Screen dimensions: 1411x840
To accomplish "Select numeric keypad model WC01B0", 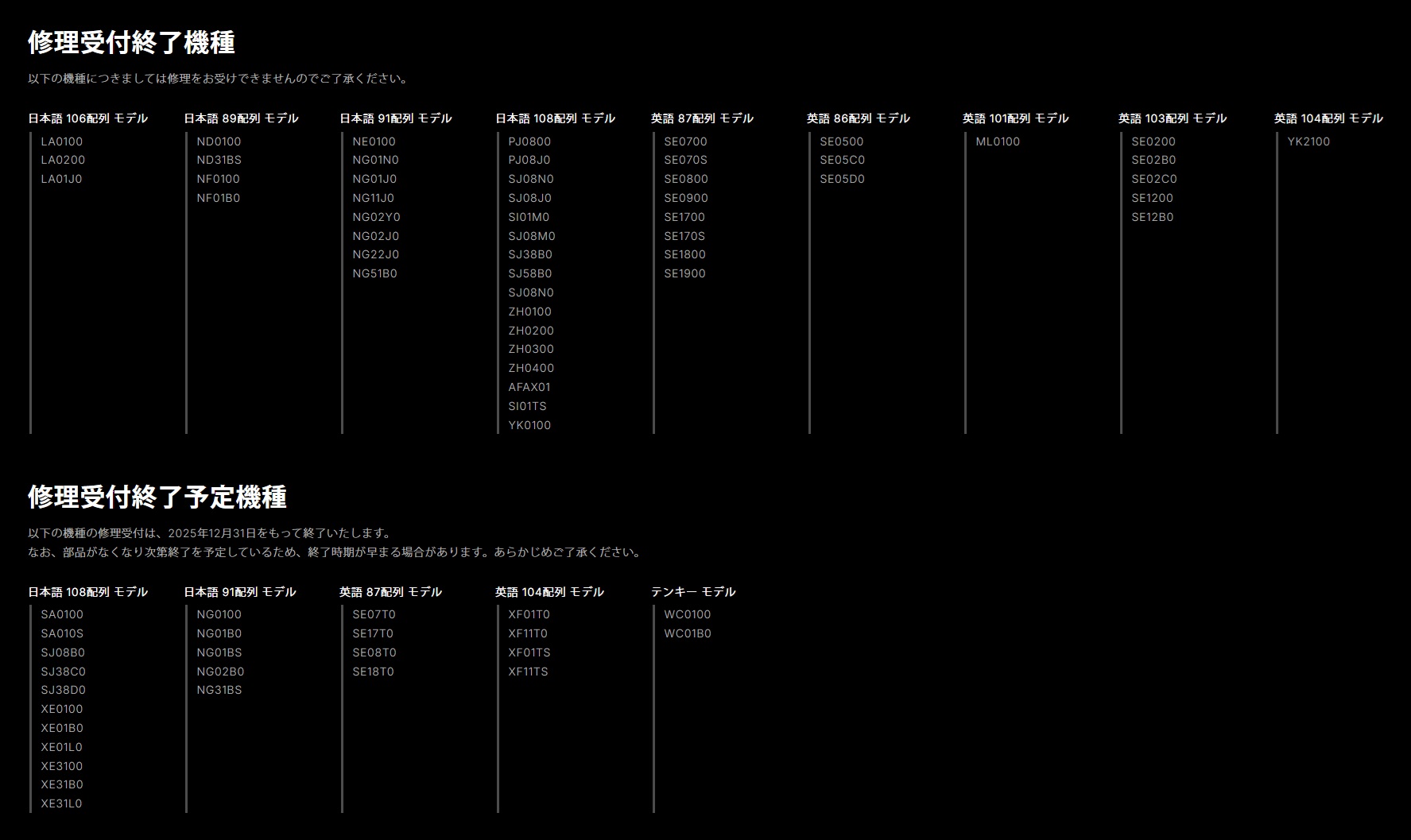I will pos(688,633).
